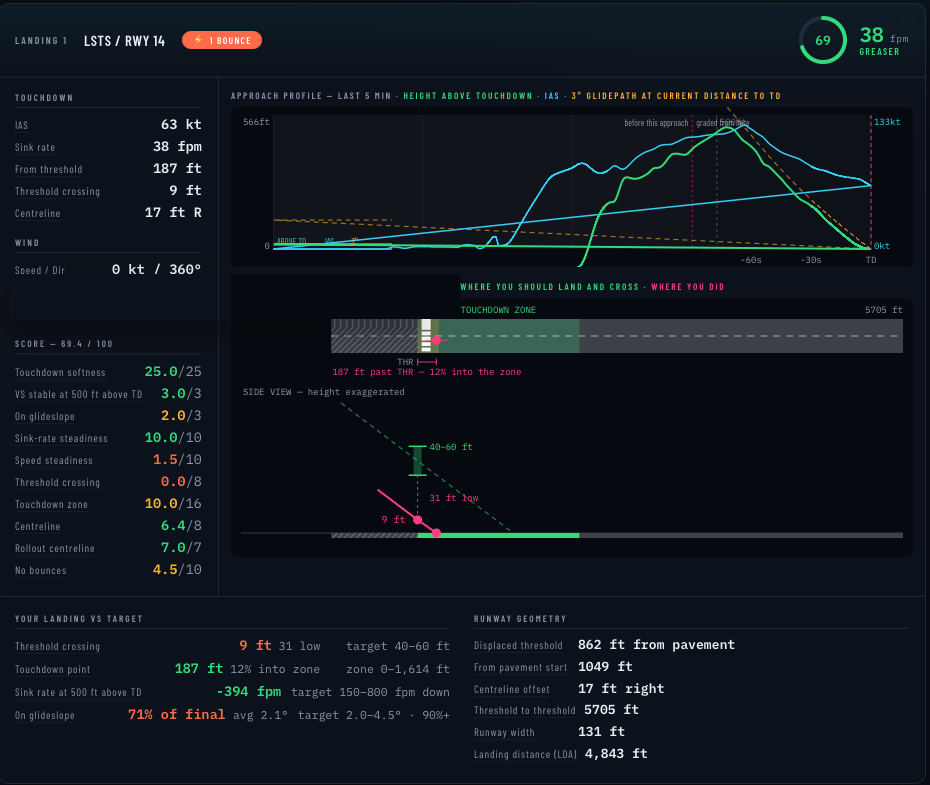Image resolution: width=930 pixels, height=785 pixels.
Task: Click the 'Displaced threshold' runway geometry label
Action: click(x=518, y=646)
